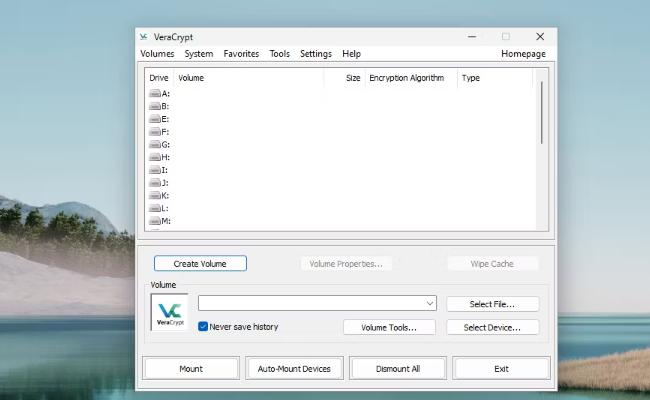Minimize the VeraCrypt window
The width and height of the screenshot is (650, 400).
pyautogui.click(x=472, y=37)
